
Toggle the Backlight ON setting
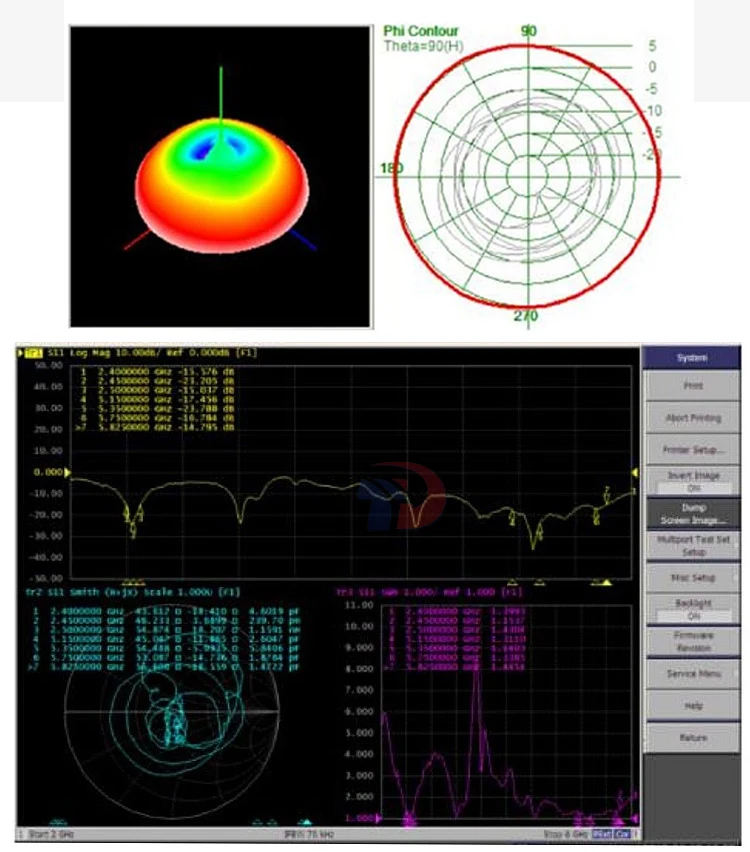(692, 609)
